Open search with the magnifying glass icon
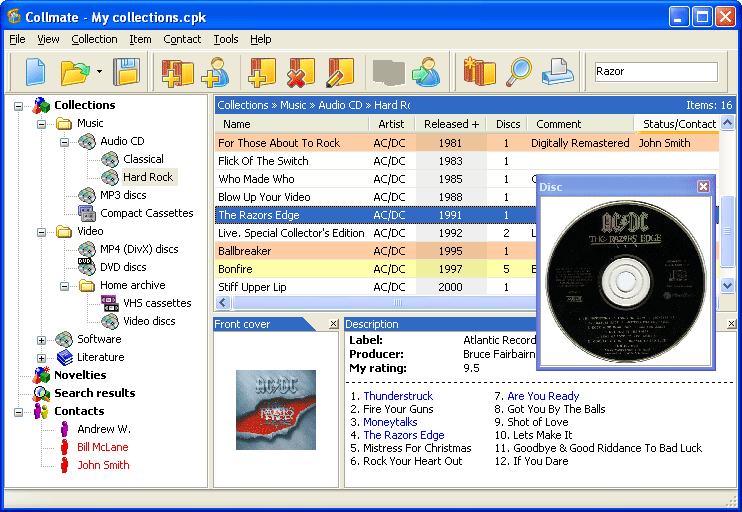The width and height of the screenshot is (742, 512). click(x=519, y=72)
